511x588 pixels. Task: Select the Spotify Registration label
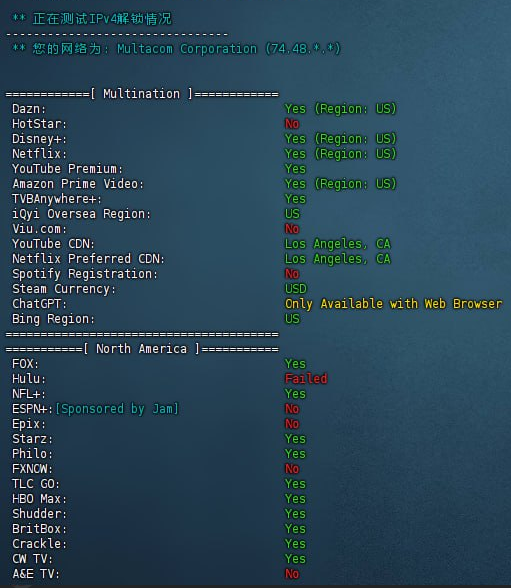pyautogui.click(x=85, y=274)
